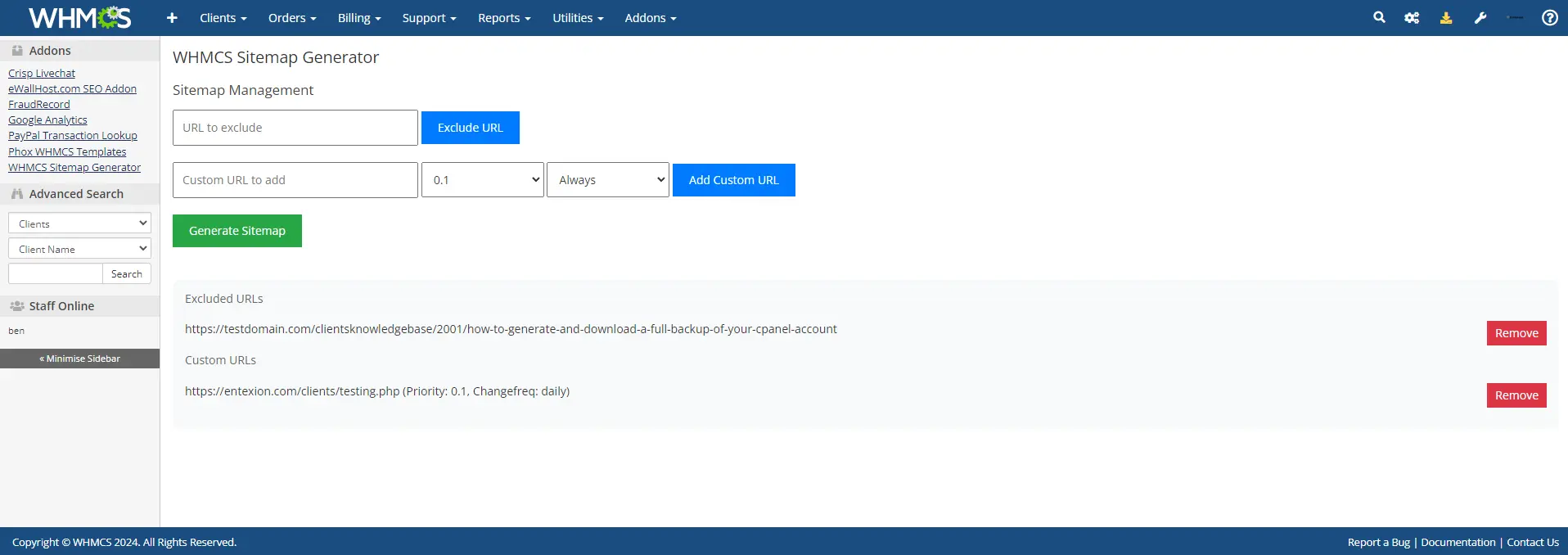
Task: Open the plus quick-add menu
Action: point(172,17)
